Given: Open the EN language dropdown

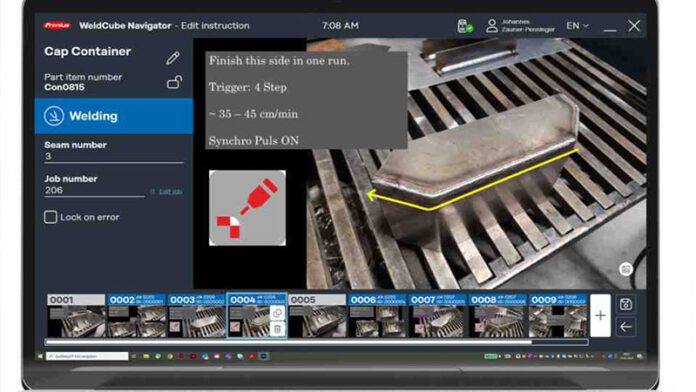Looking at the screenshot, I should coord(577,26).
